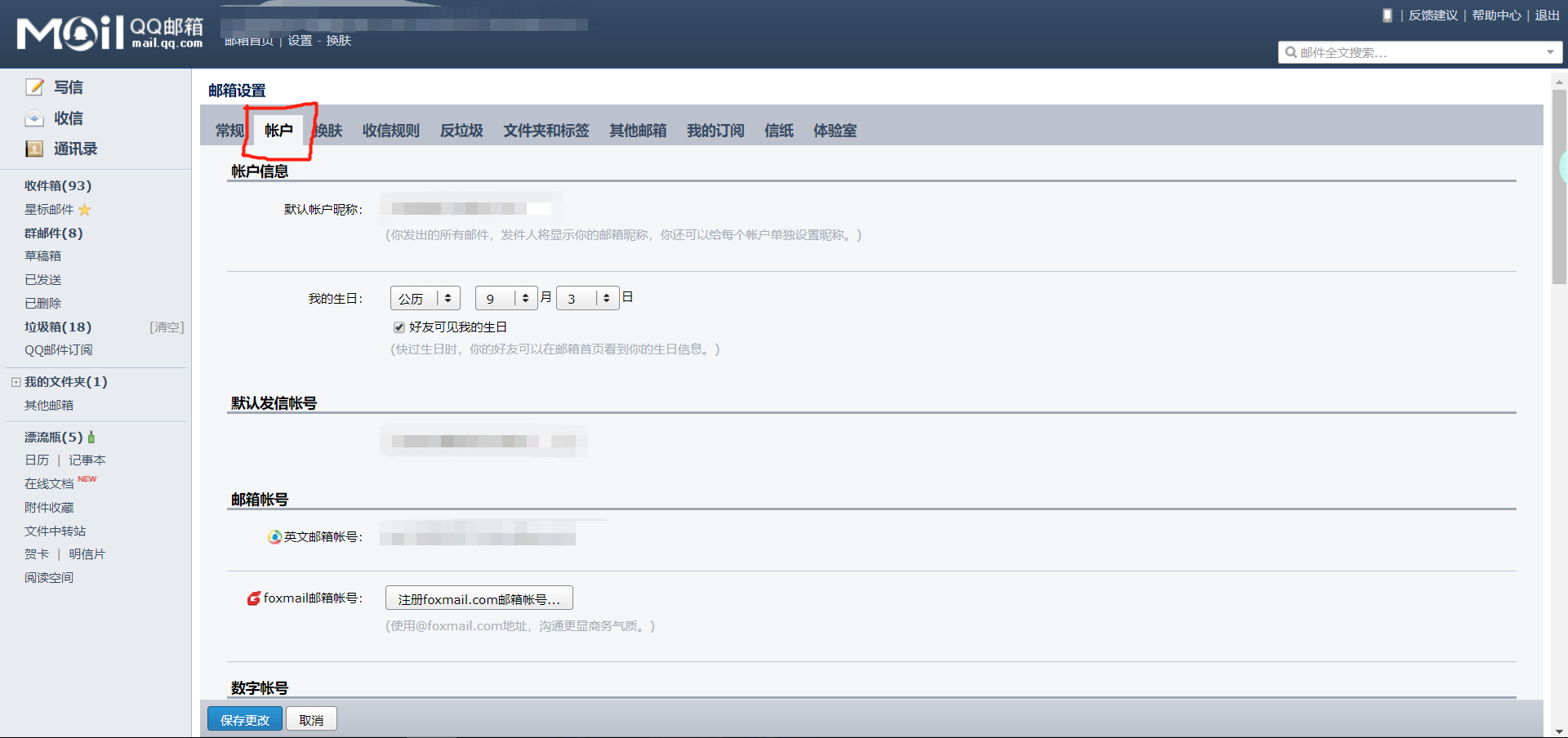Screen dimensions: 1568x738
Task: Click the QQ Mail logo
Action: [110, 33]
